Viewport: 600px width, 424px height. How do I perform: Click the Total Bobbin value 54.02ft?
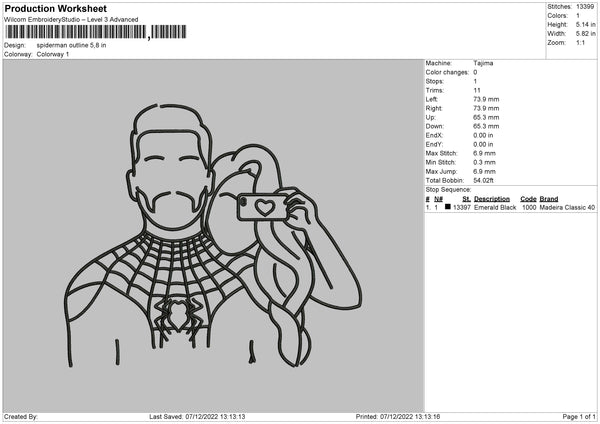483,181
